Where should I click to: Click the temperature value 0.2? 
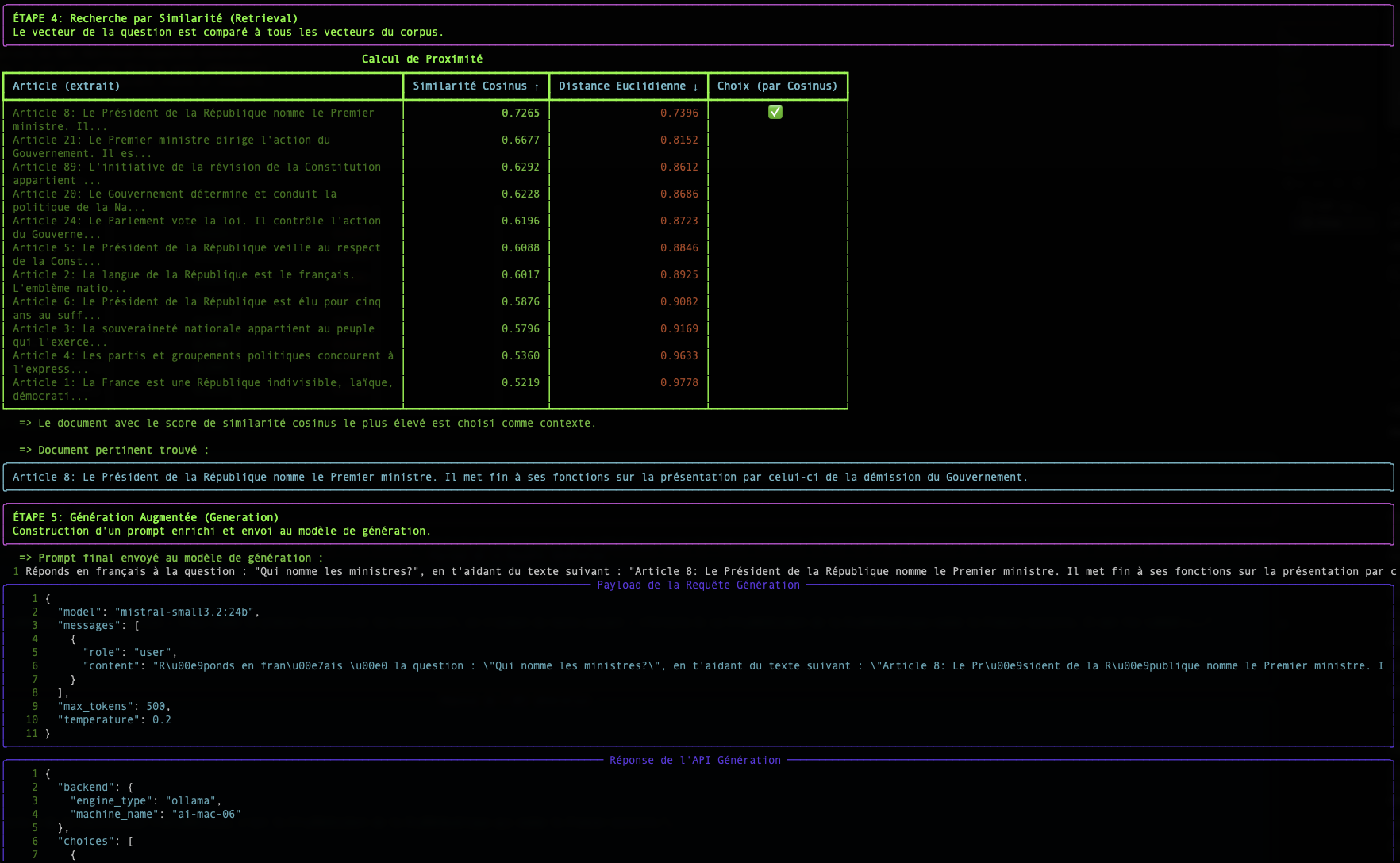coord(161,720)
